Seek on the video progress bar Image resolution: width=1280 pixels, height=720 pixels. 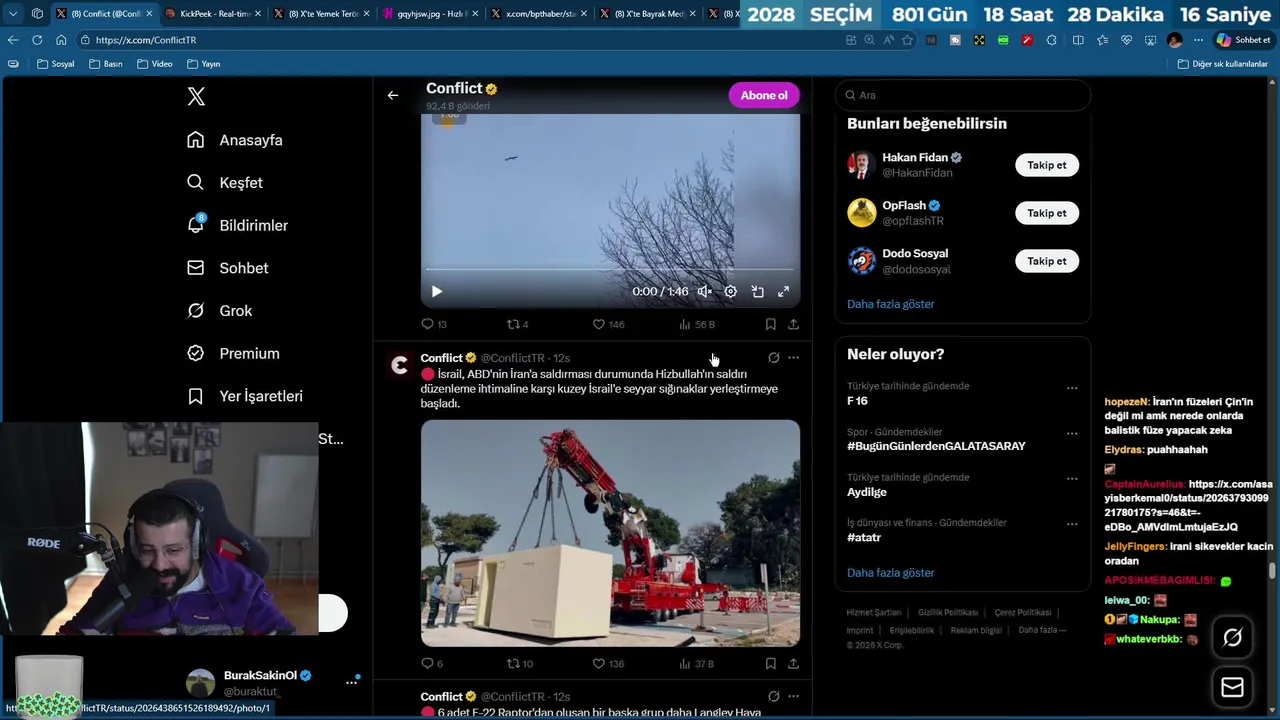click(610, 270)
